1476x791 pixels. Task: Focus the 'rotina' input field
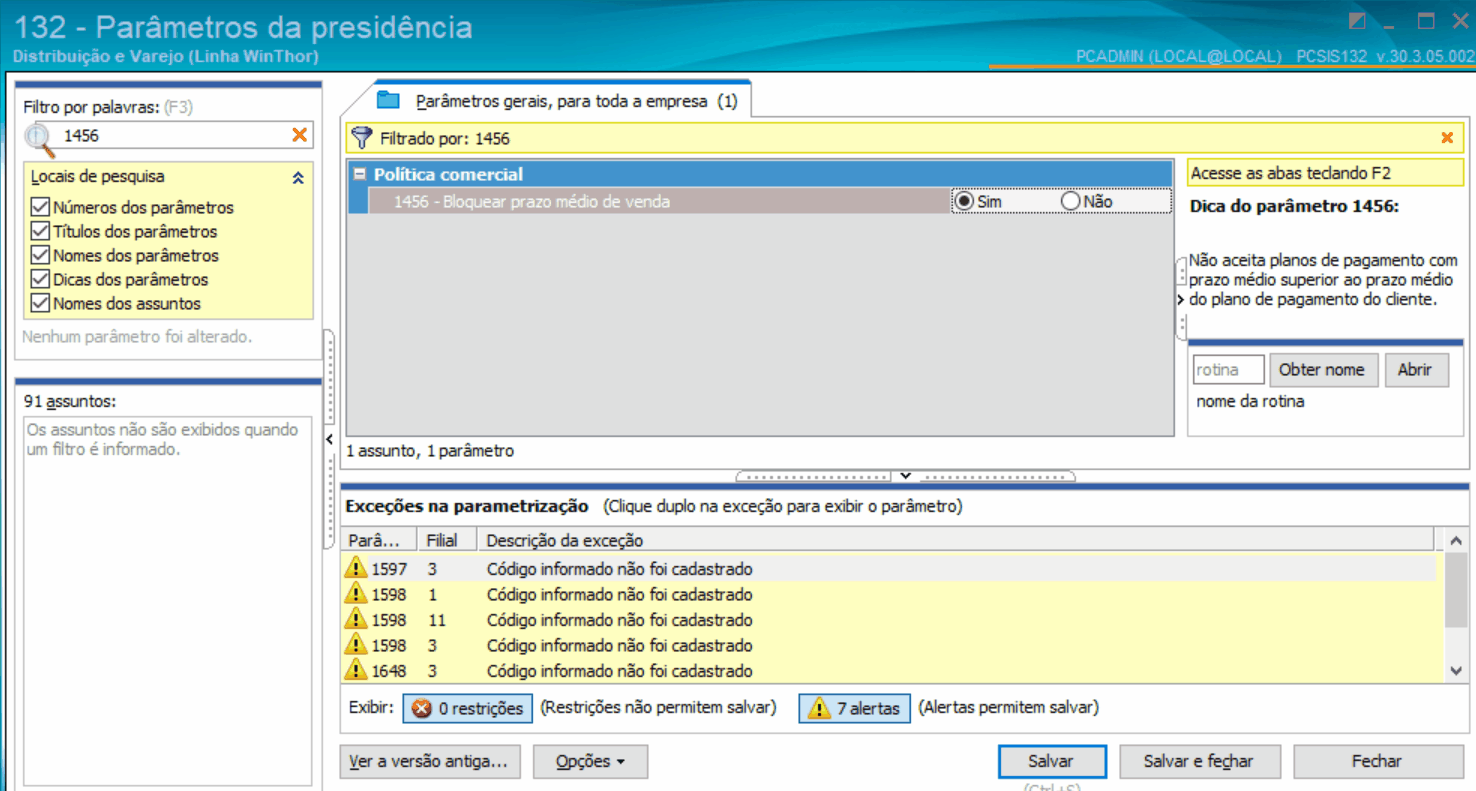coord(1228,370)
